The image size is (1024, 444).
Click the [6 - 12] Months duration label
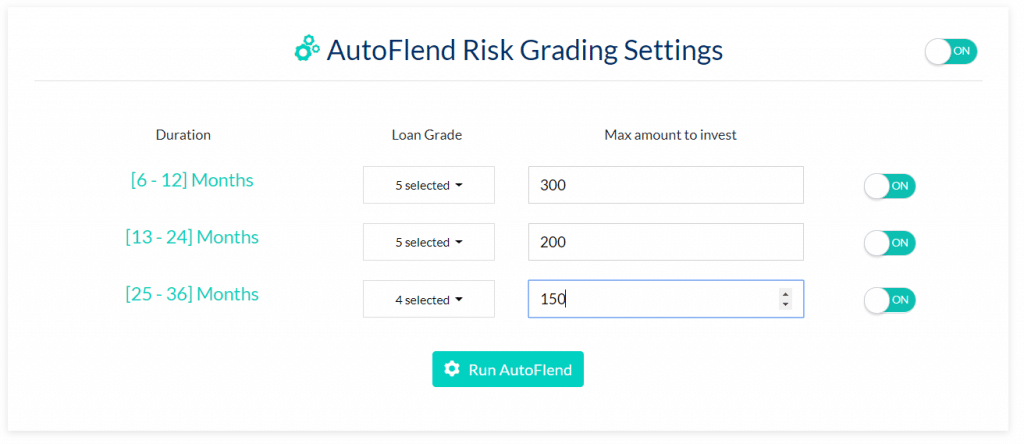tap(192, 180)
